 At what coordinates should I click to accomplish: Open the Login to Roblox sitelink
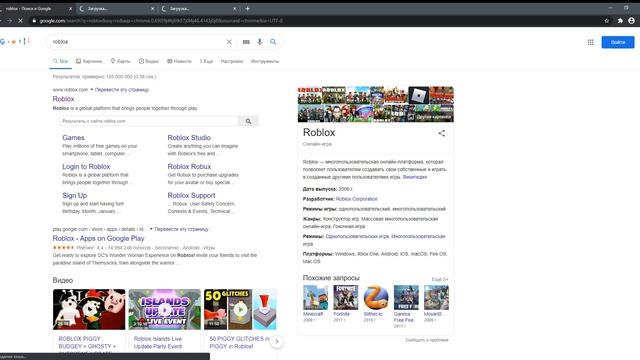coord(86,167)
